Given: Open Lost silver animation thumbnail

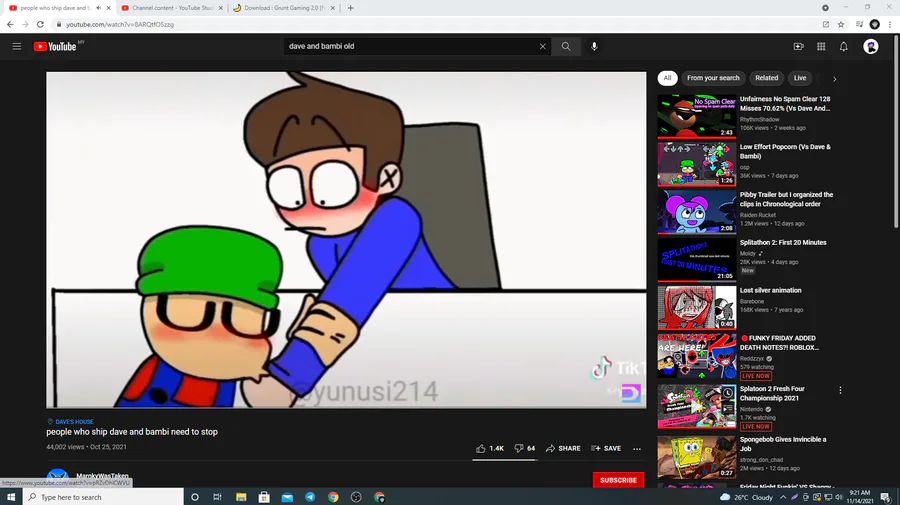Looking at the screenshot, I should 696,308.
